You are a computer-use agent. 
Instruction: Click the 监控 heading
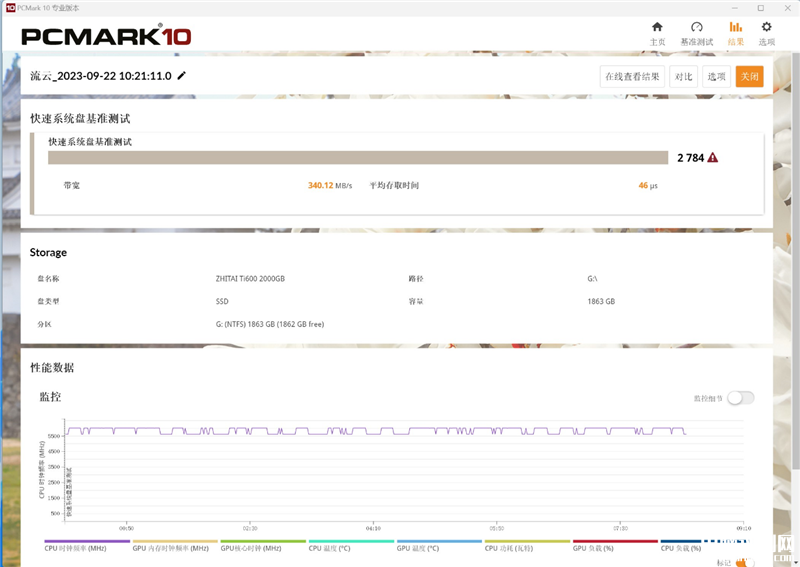tap(50, 397)
